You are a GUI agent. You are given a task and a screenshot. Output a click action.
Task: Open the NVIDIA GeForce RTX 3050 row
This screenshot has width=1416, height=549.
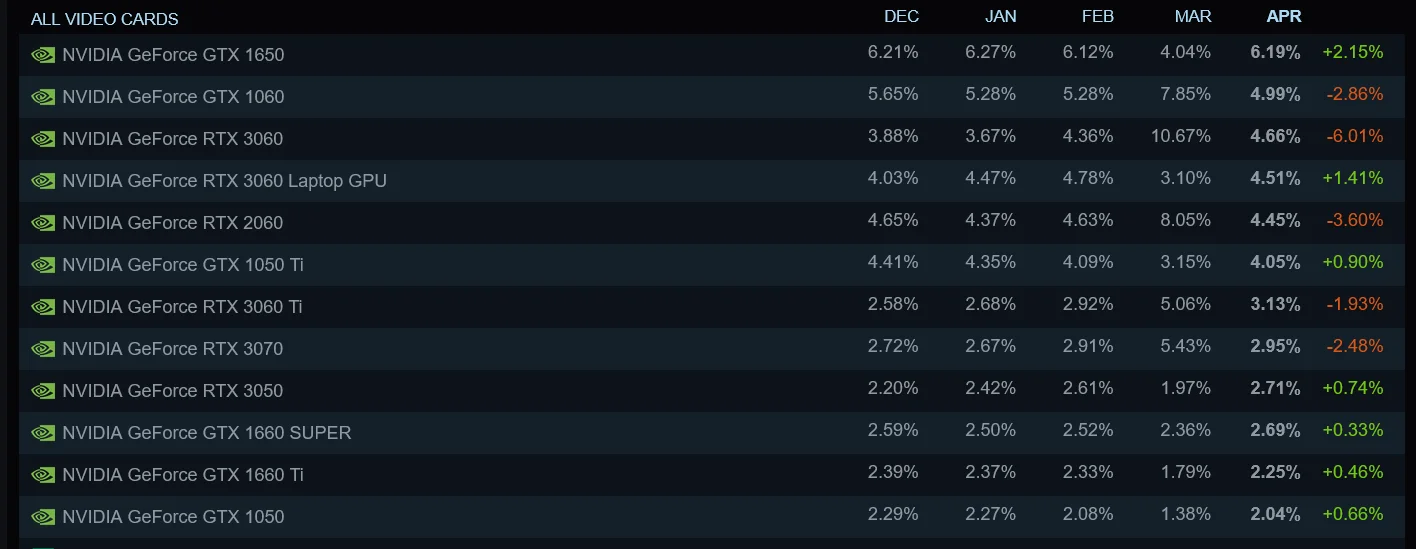pos(711,391)
